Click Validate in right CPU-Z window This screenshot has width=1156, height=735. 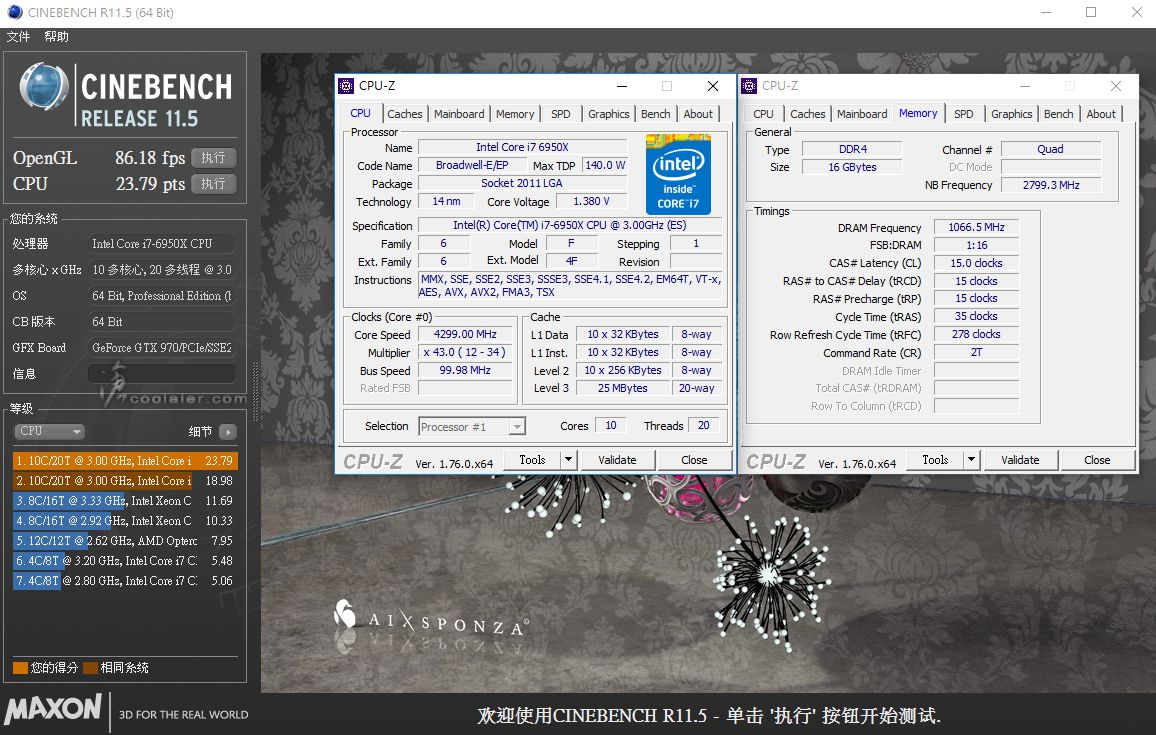[x=1020, y=460]
